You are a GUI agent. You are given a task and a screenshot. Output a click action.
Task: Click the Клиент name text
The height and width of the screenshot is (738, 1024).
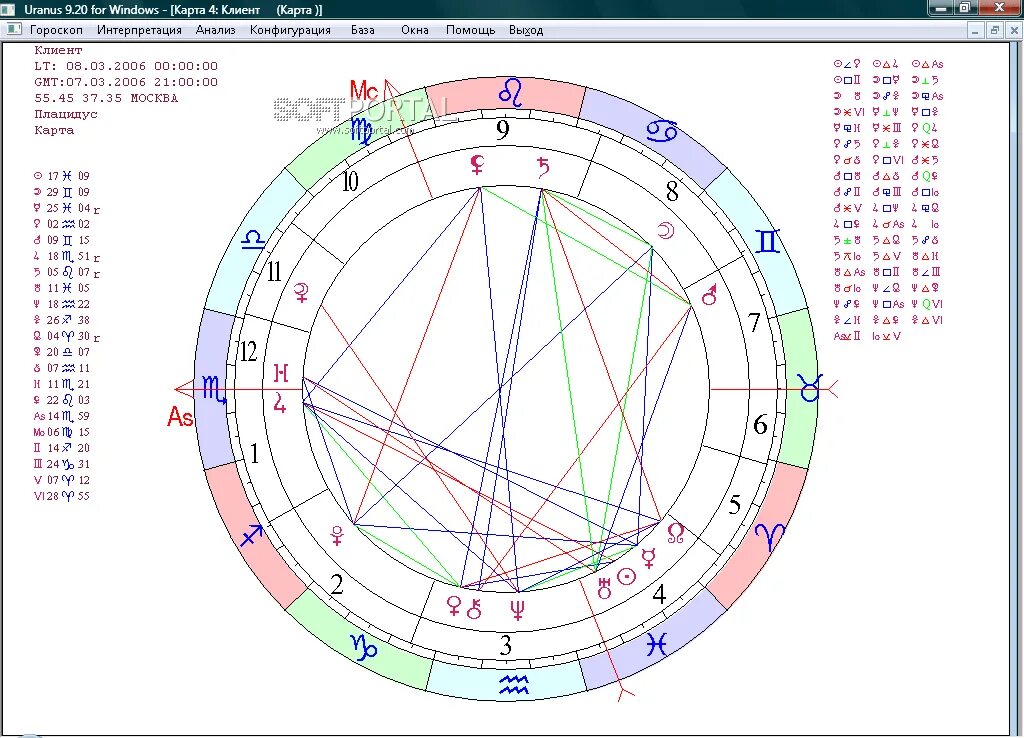[x=58, y=50]
